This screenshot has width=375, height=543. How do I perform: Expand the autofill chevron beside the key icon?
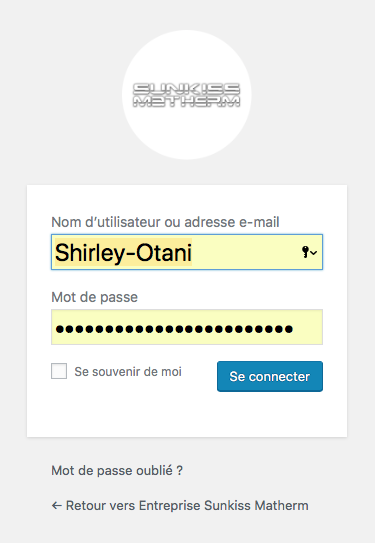click(314, 253)
